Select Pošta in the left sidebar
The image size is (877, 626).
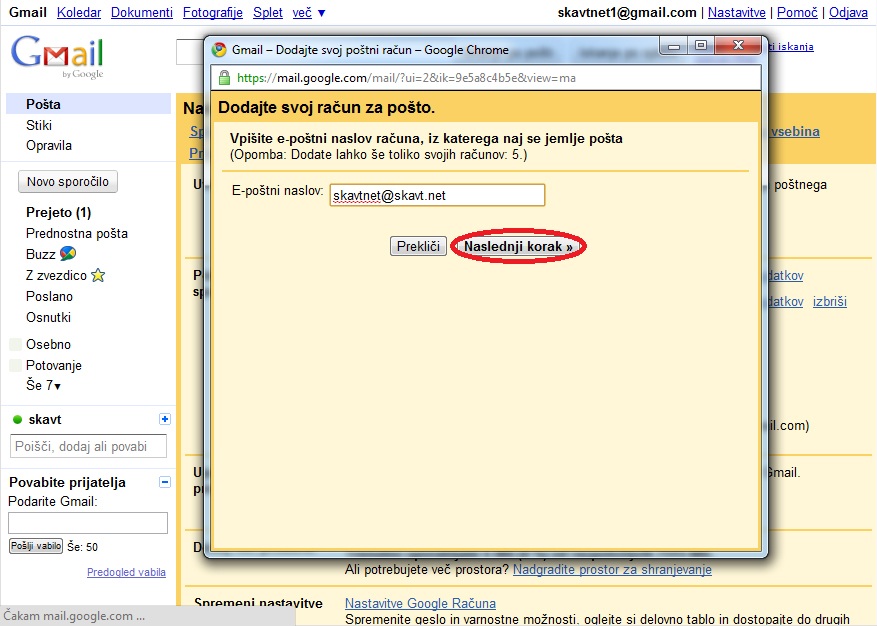[88, 104]
